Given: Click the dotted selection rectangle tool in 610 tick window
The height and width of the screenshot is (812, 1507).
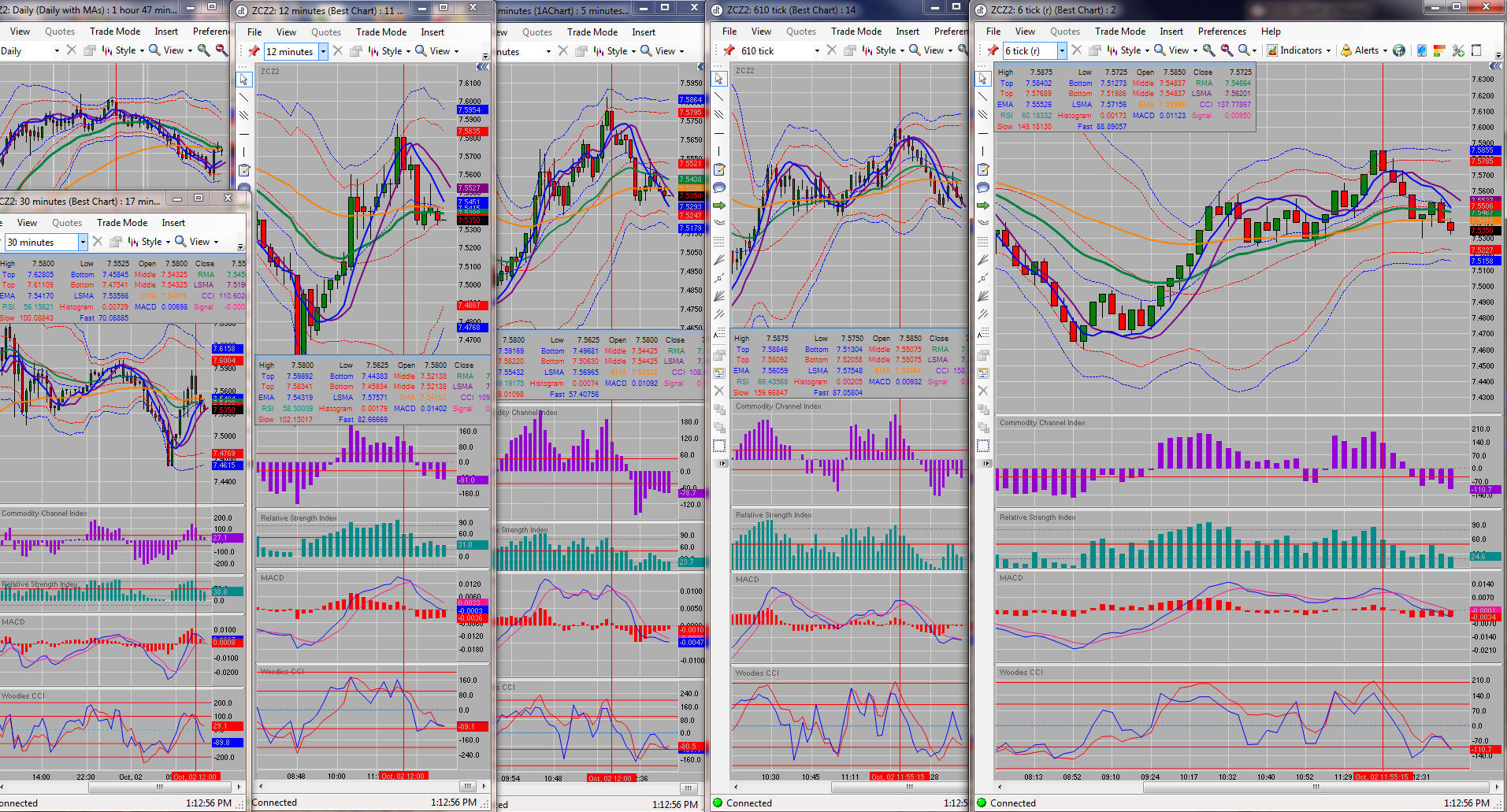Looking at the screenshot, I should click(x=718, y=446).
